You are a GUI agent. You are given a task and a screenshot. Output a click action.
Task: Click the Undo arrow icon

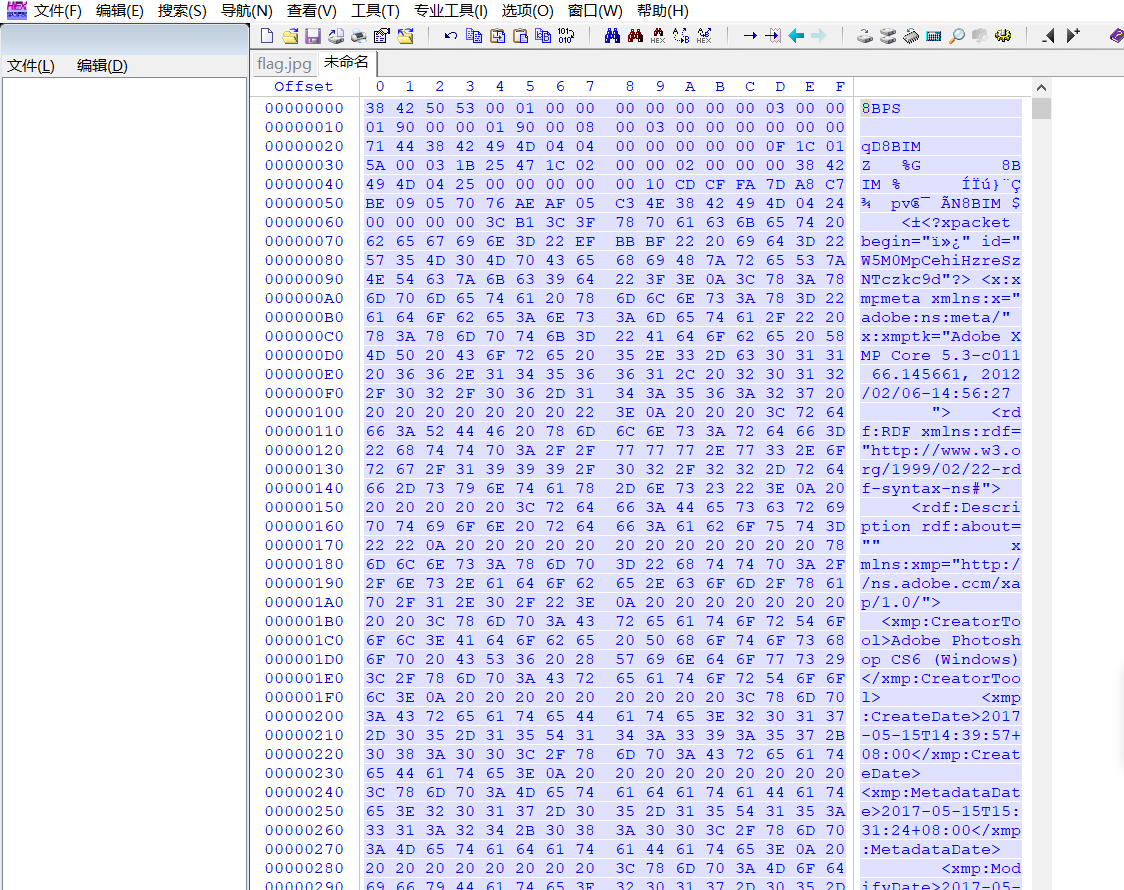click(450, 36)
